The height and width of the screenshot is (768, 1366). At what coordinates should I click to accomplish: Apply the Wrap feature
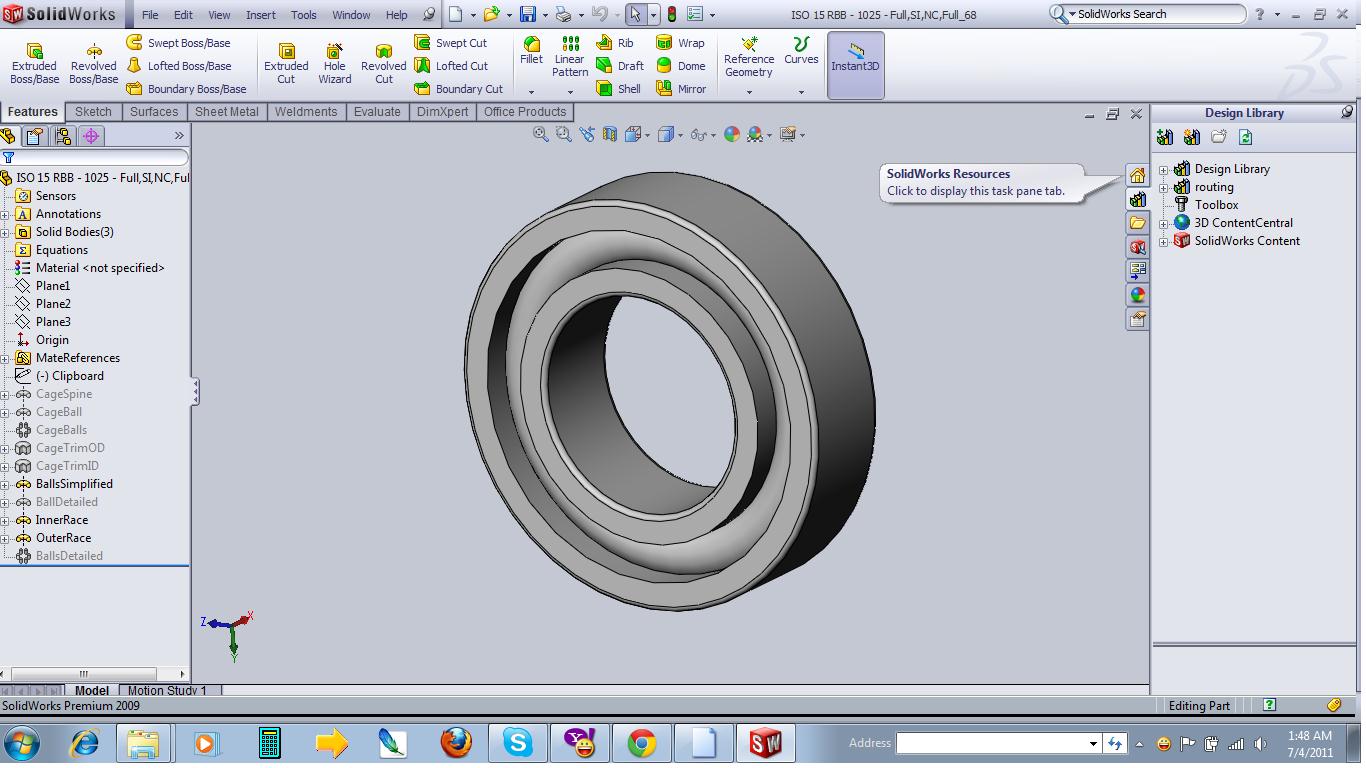click(x=680, y=43)
